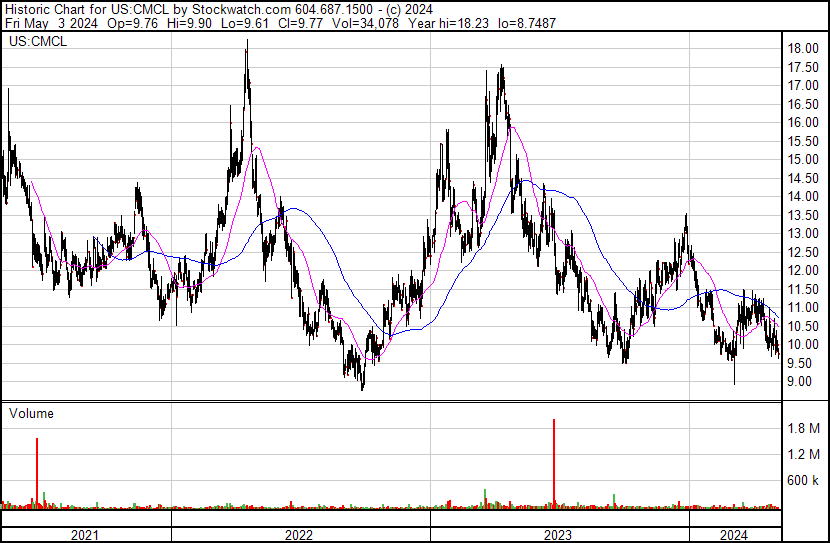This screenshot has height=543, width=830.
Task: Click the 12.00 price axis label
Action: [803, 270]
